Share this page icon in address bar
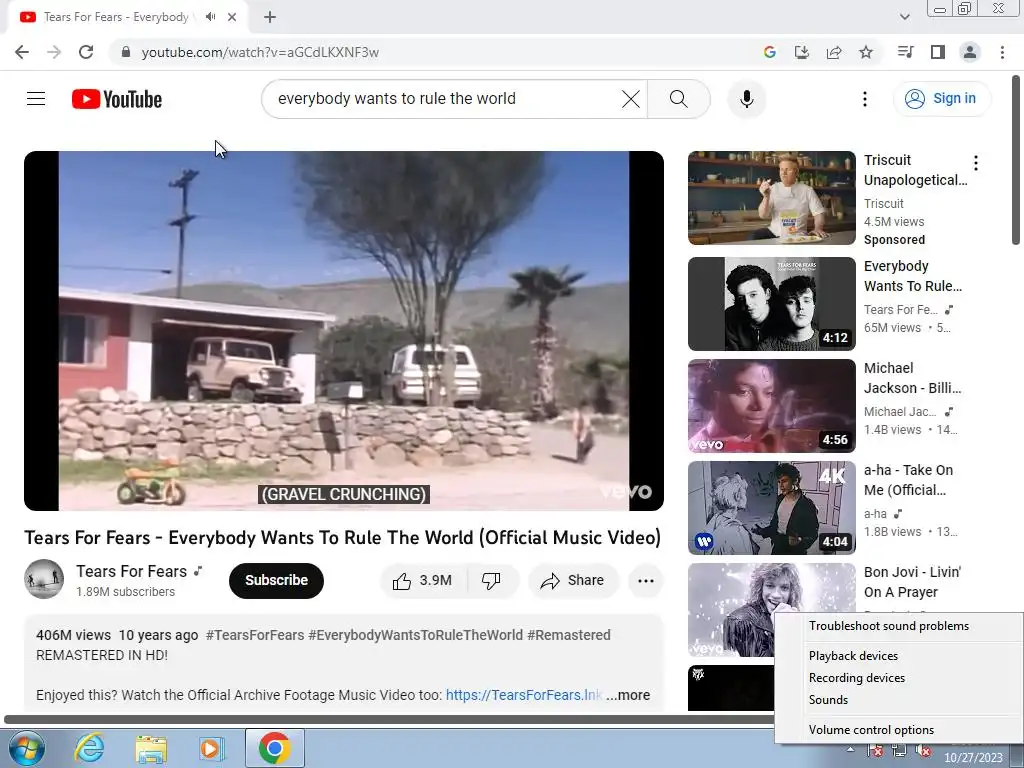Viewport: 1024px width, 768px height. coord(834,52)
